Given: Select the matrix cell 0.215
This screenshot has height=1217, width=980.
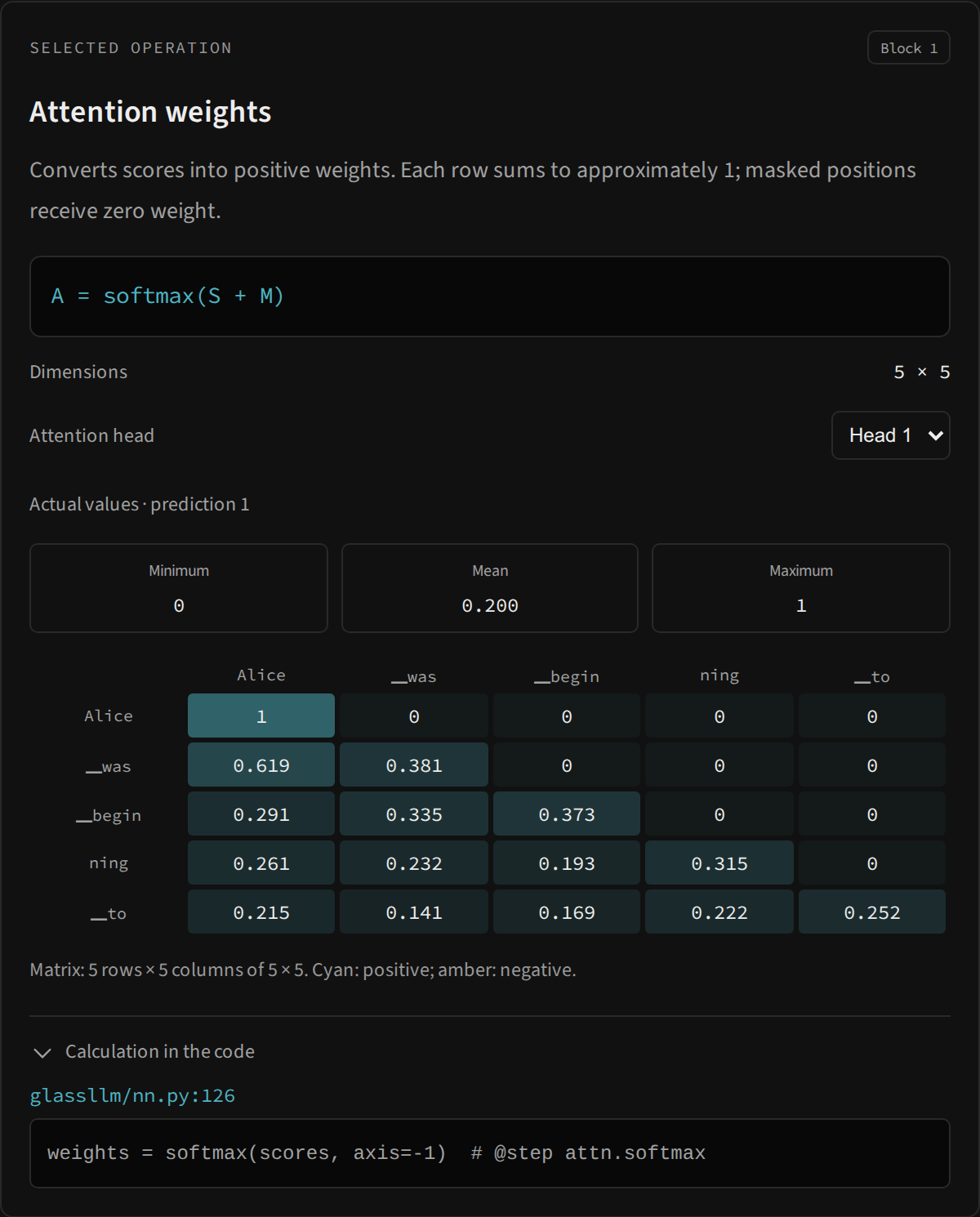Looking at the screenshot, I should pyautogui.click(x=261, y=912).
